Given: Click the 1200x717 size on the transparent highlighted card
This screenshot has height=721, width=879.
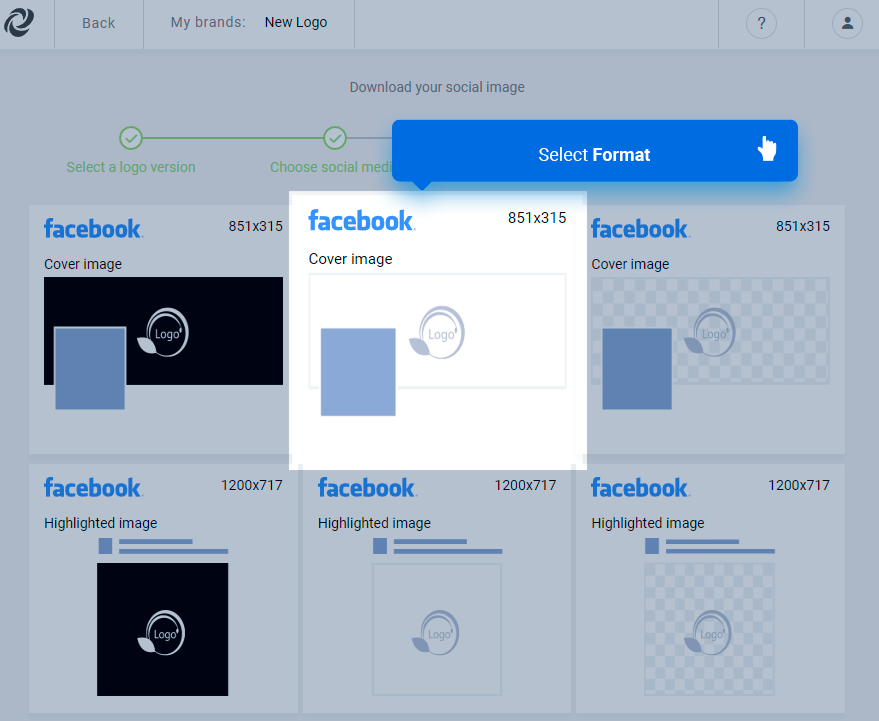Looking at the screenshot, I should (x=799, y=486).
